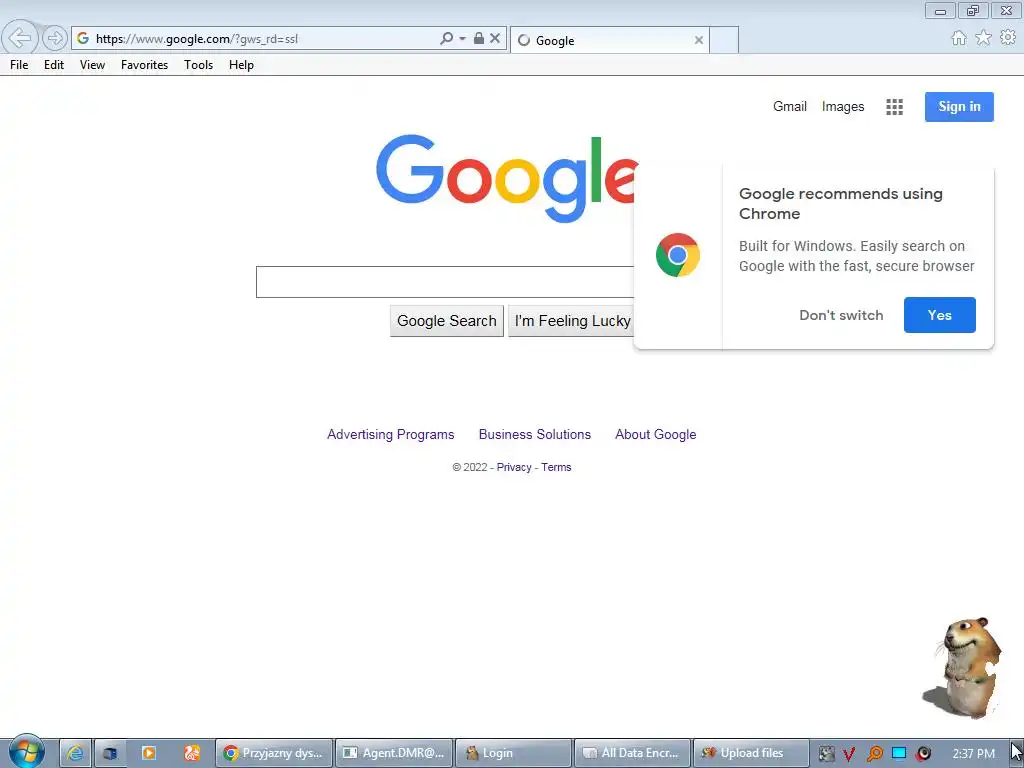Go back with the browser back arrow
1024x768 pixels.
pos(20,38)
